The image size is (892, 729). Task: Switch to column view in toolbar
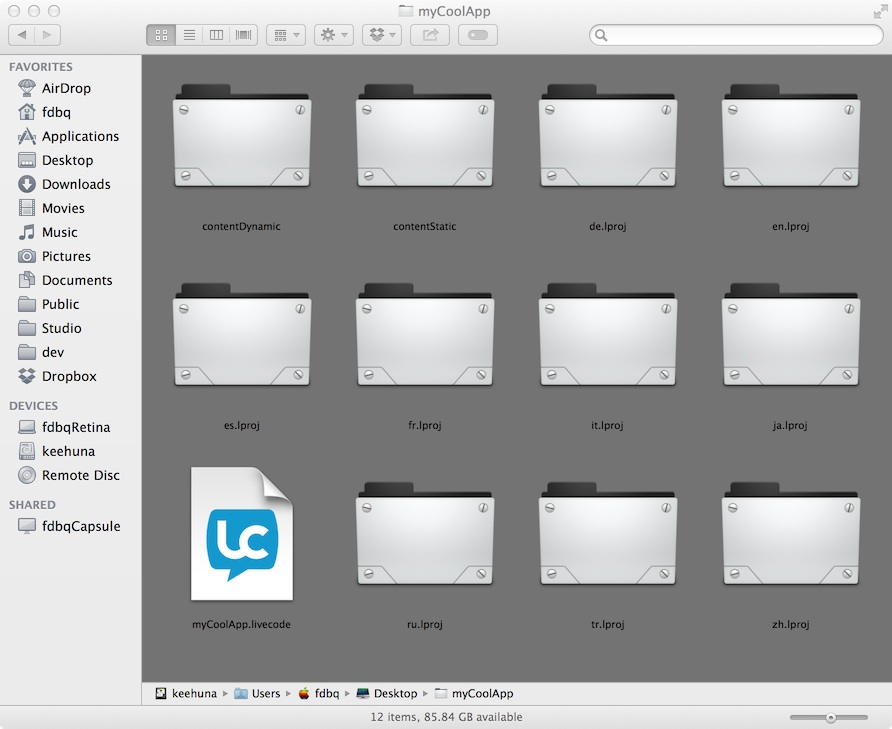pyautogui.click(x=216, y=35)
